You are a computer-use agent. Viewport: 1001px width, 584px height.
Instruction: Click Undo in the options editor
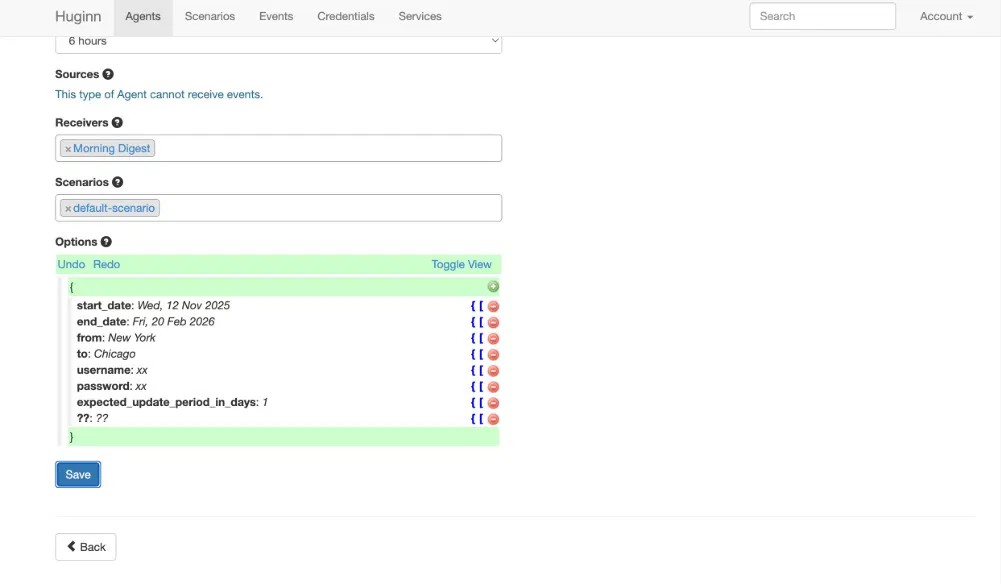pos(71,265)
